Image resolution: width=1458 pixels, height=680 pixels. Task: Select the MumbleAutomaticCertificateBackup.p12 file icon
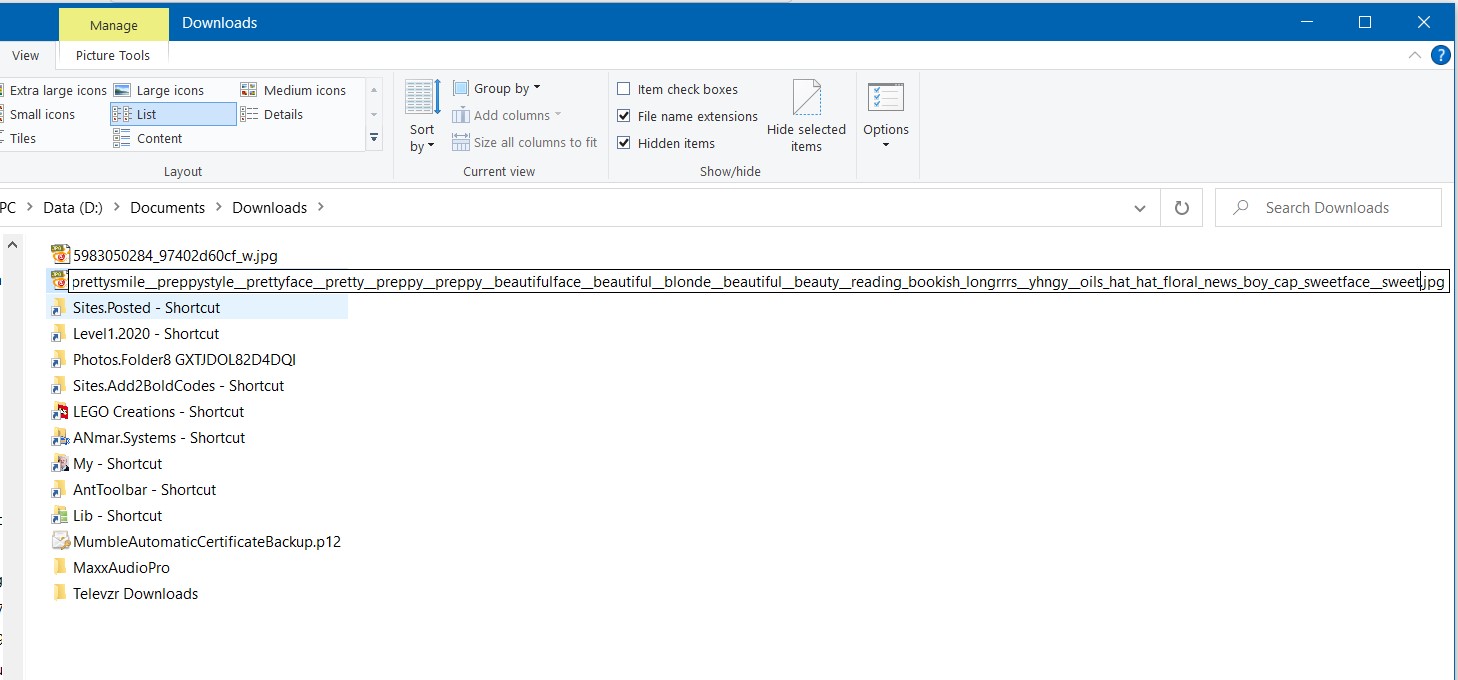pyautogui.click(x=60, y=542)
